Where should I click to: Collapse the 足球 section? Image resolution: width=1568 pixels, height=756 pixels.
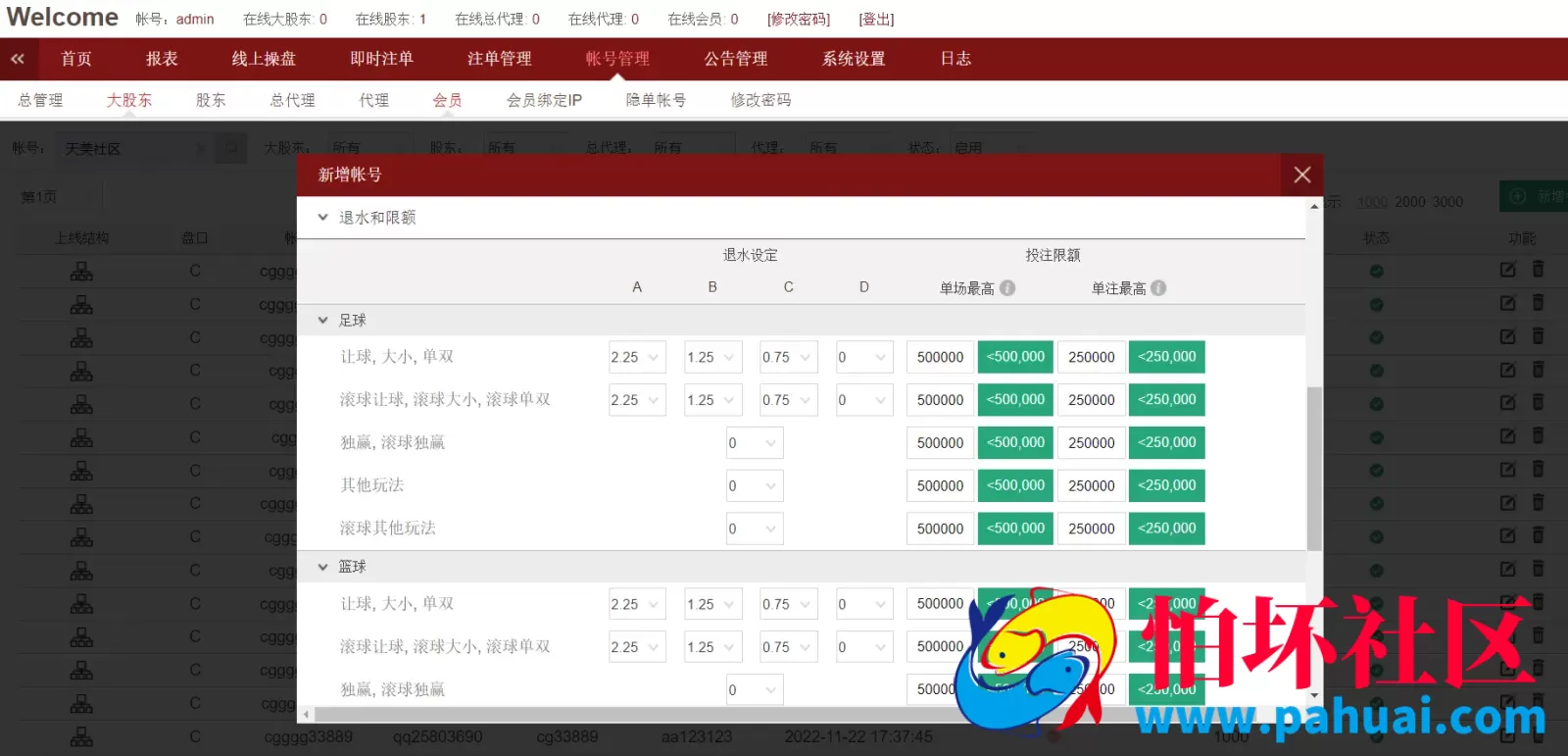pos(322,321)
